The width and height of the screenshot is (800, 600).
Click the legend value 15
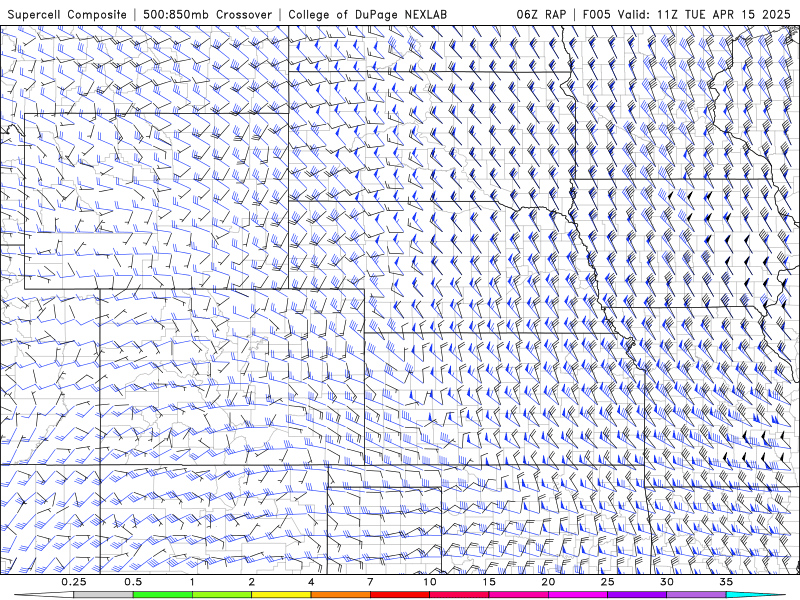[489, 582]
